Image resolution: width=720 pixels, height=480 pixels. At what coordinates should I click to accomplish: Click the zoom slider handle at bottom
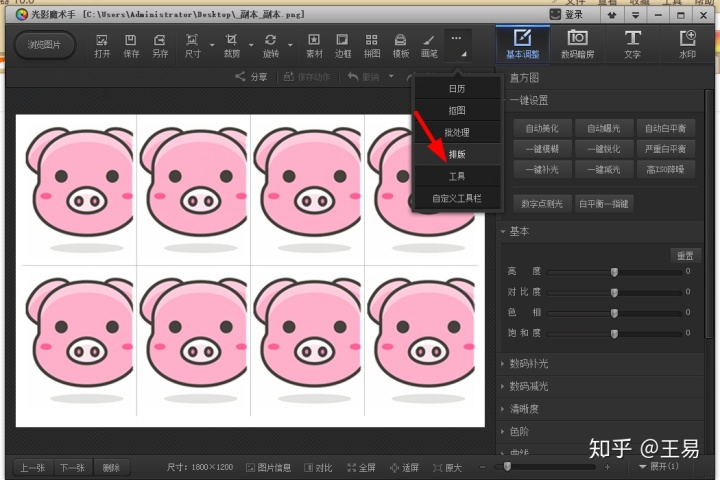[507, 467]
